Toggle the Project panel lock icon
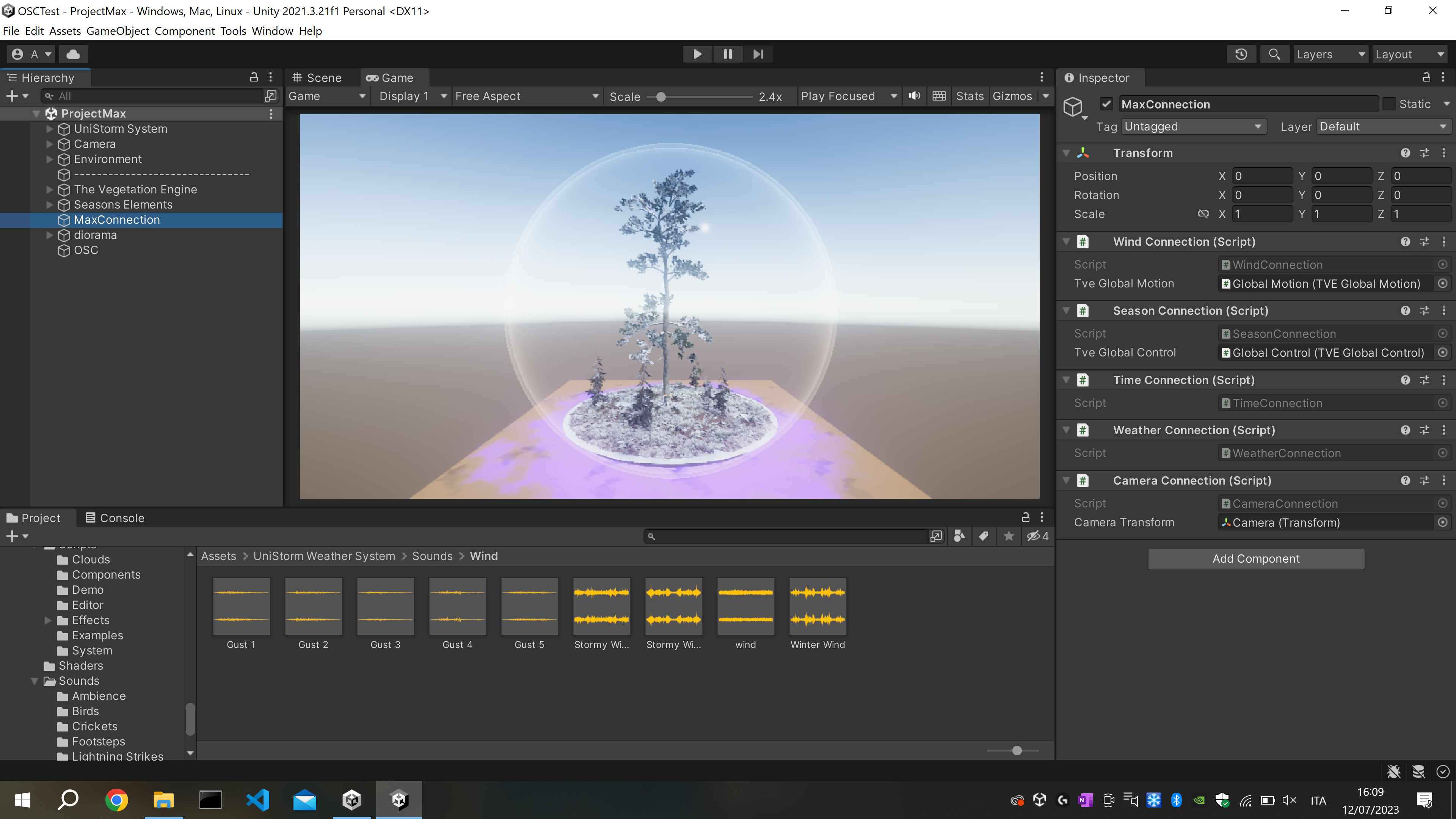 [x=1025, y=517]
